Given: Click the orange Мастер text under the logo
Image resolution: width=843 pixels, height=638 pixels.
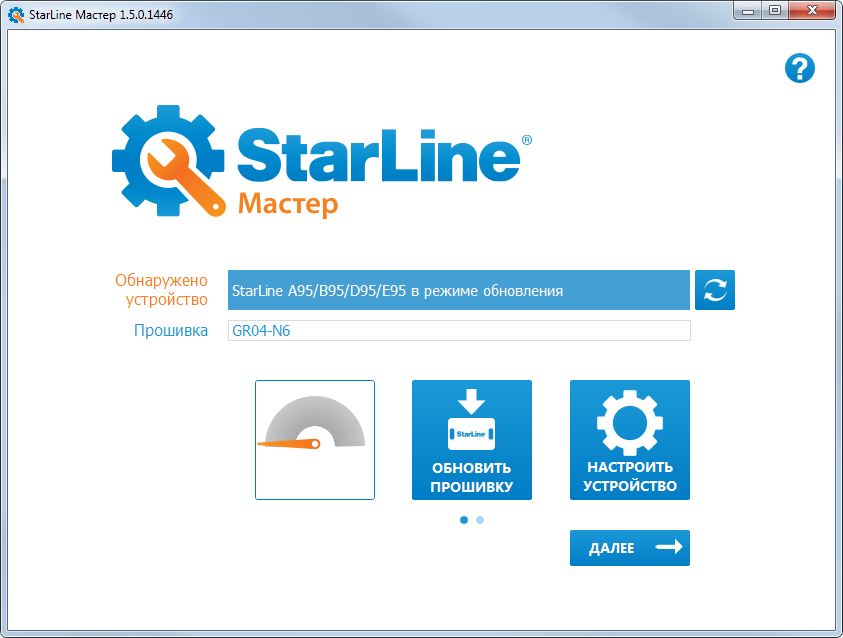Looking at the screenshot, I should coord(287,205).
